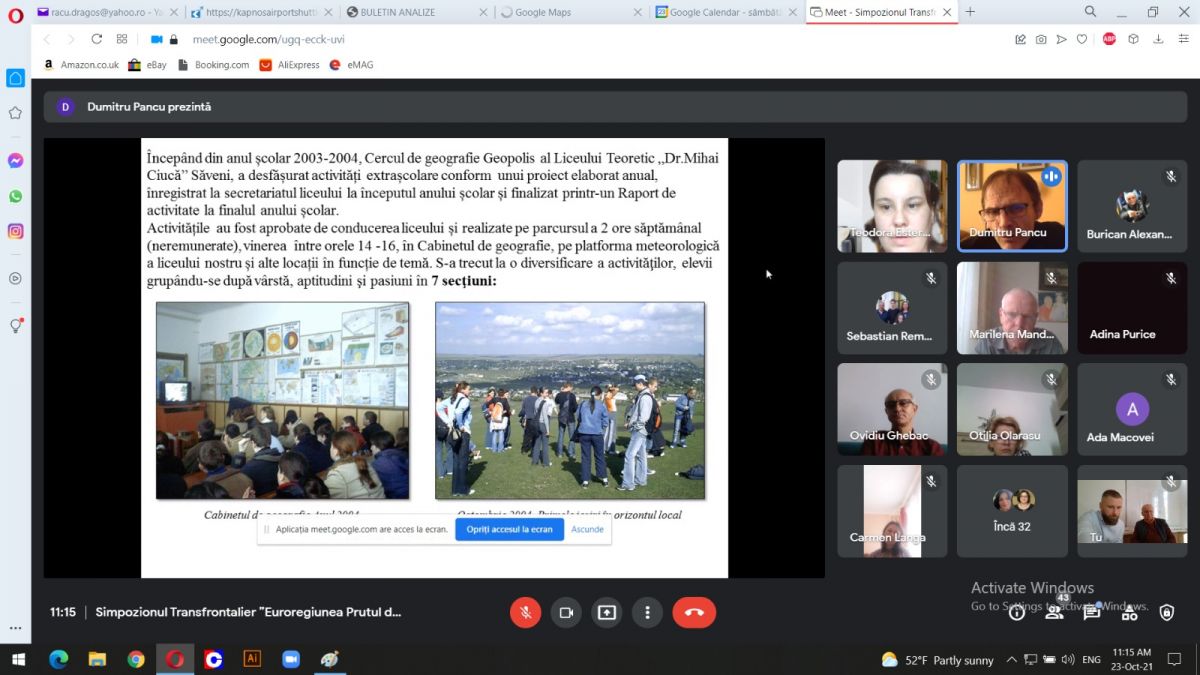Expand the hidden system tray icons
This screenshot has width=1200, height=675.
click(x=1011, y=659)
